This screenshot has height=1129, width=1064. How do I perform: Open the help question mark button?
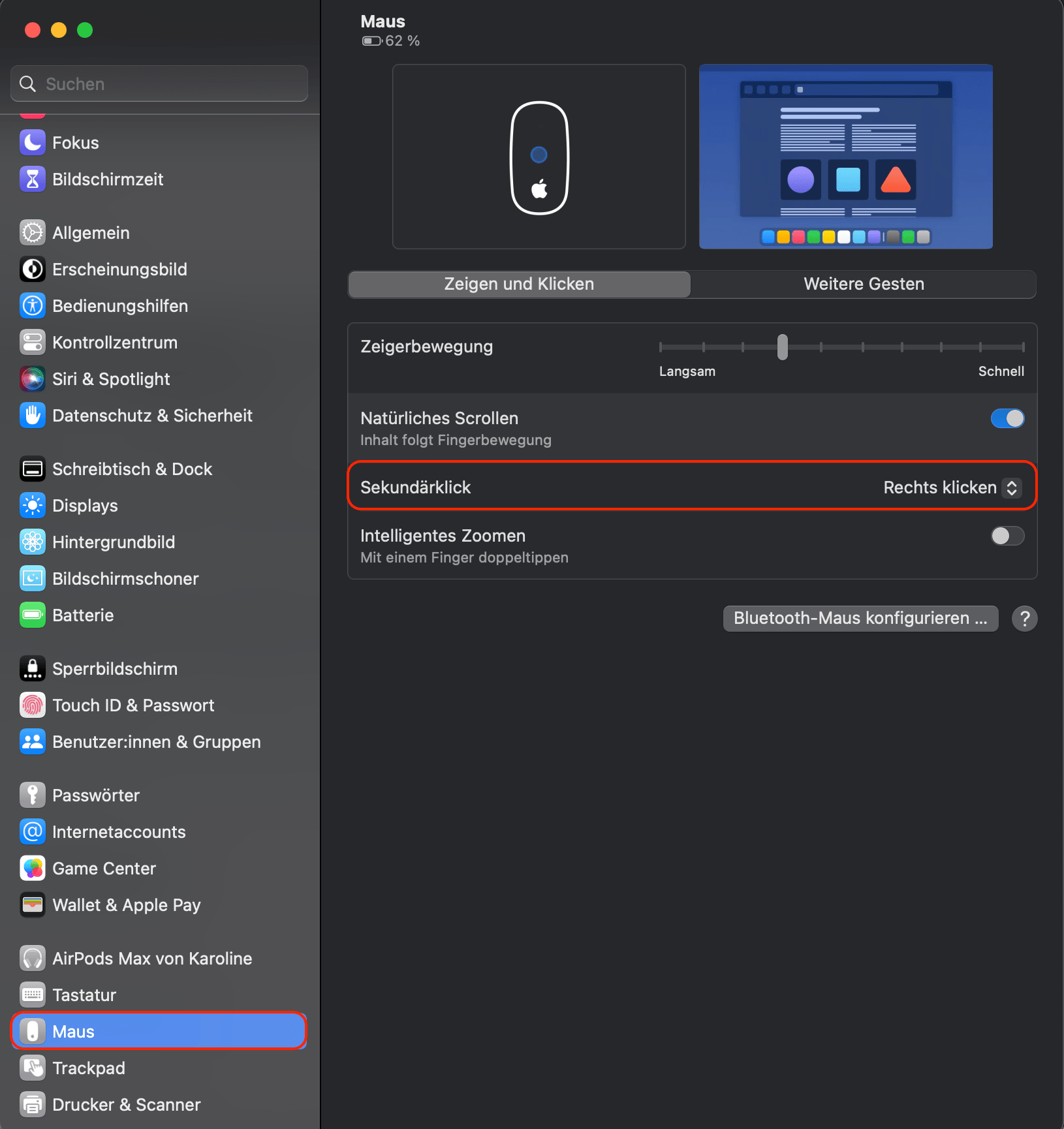(1024, 618)
